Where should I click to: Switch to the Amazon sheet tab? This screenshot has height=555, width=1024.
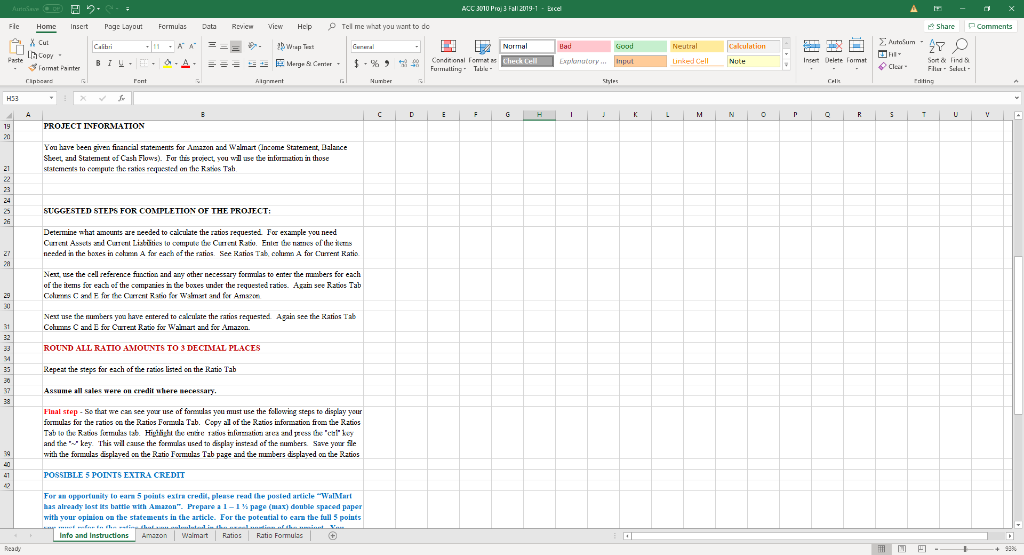tap(154, 535)
